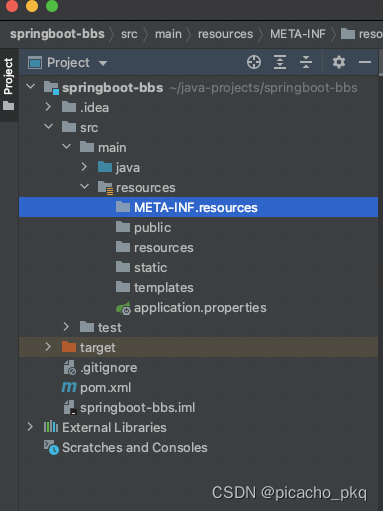
Task: Click the Collapse All icon in Project toolbar
Action: [306, 62]
